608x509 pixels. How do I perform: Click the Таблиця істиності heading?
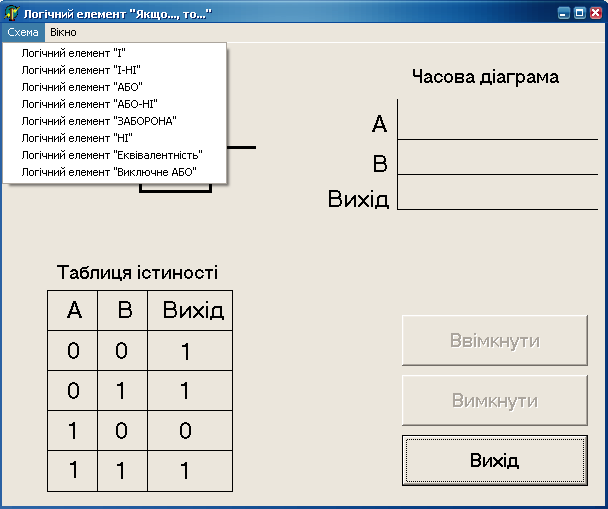(137, 273)
